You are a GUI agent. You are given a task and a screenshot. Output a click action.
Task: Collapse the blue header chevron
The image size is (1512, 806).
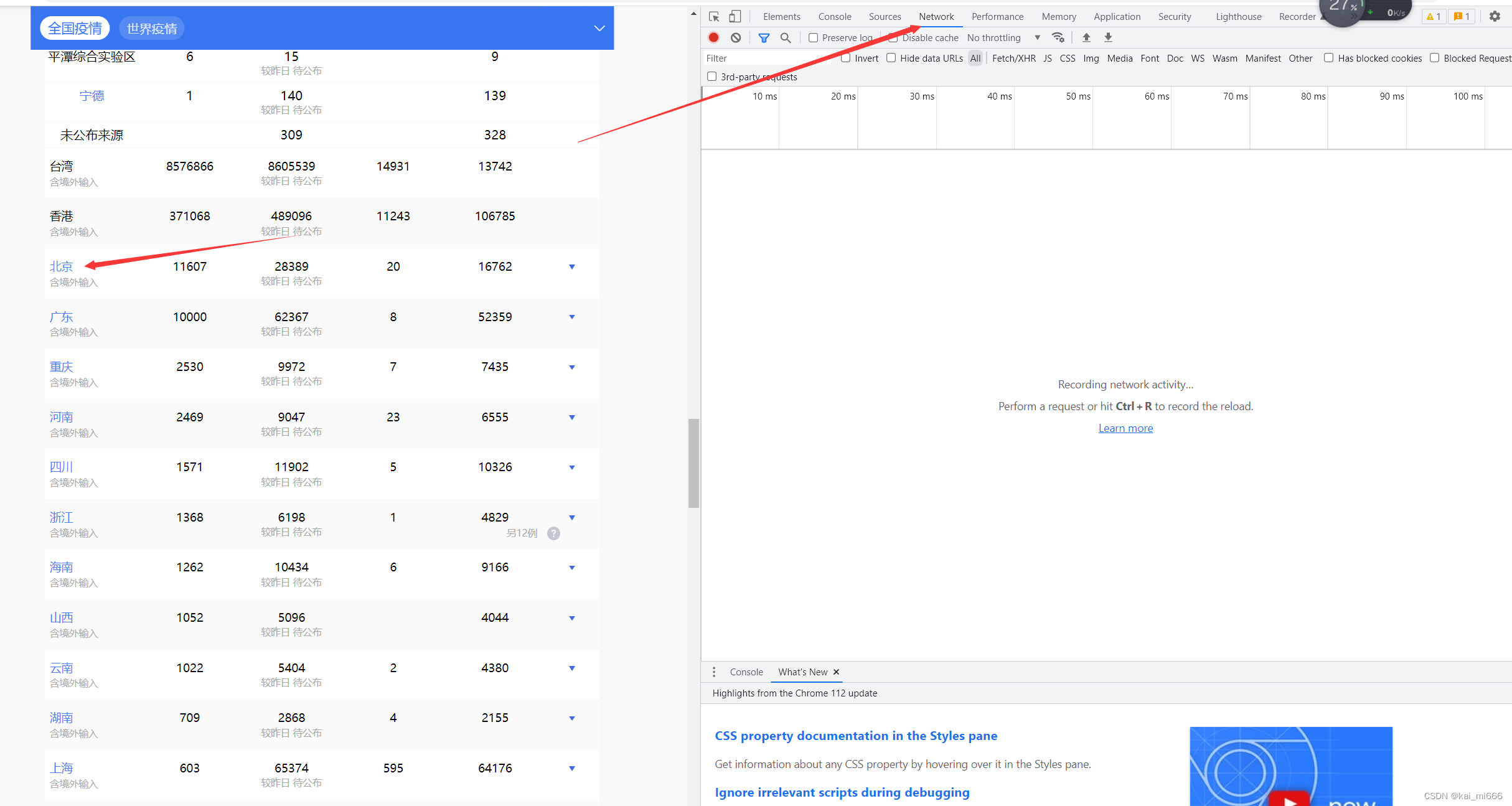[599, 29]
